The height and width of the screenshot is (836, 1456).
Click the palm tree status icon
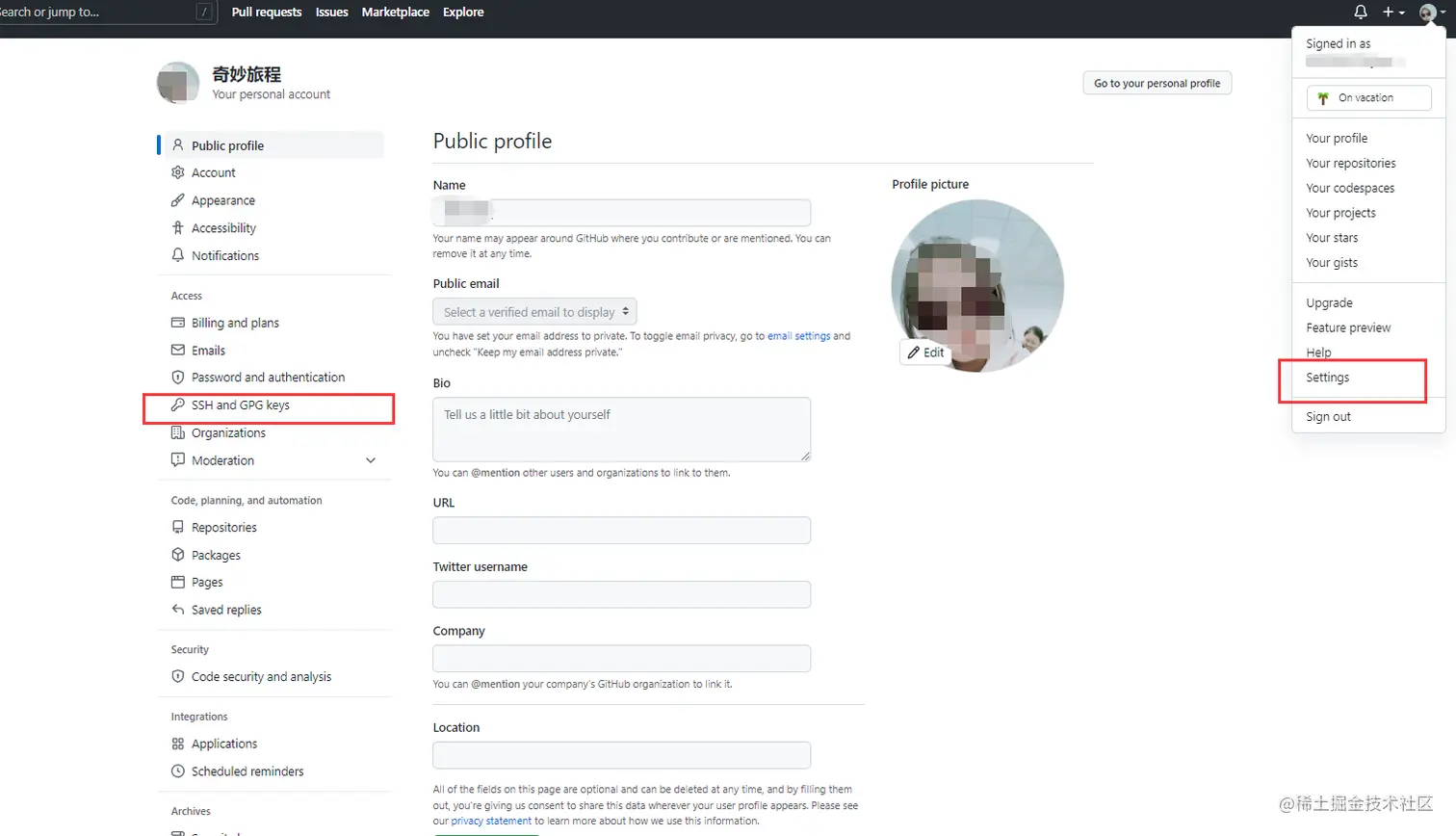click(x=1323, y=98)
